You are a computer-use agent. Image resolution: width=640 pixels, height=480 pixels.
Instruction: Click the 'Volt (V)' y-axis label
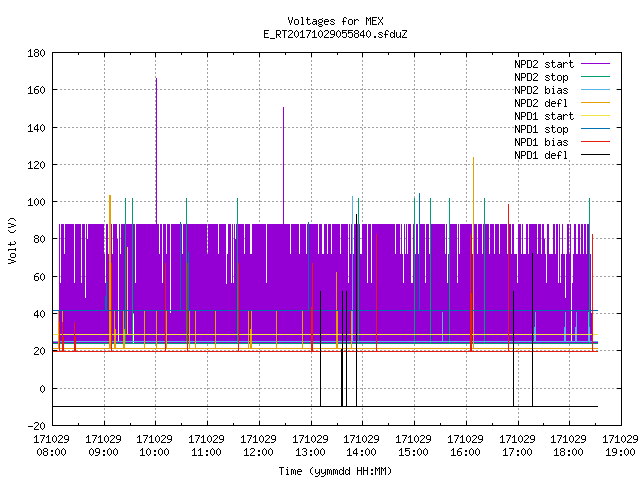click(12, 240)
